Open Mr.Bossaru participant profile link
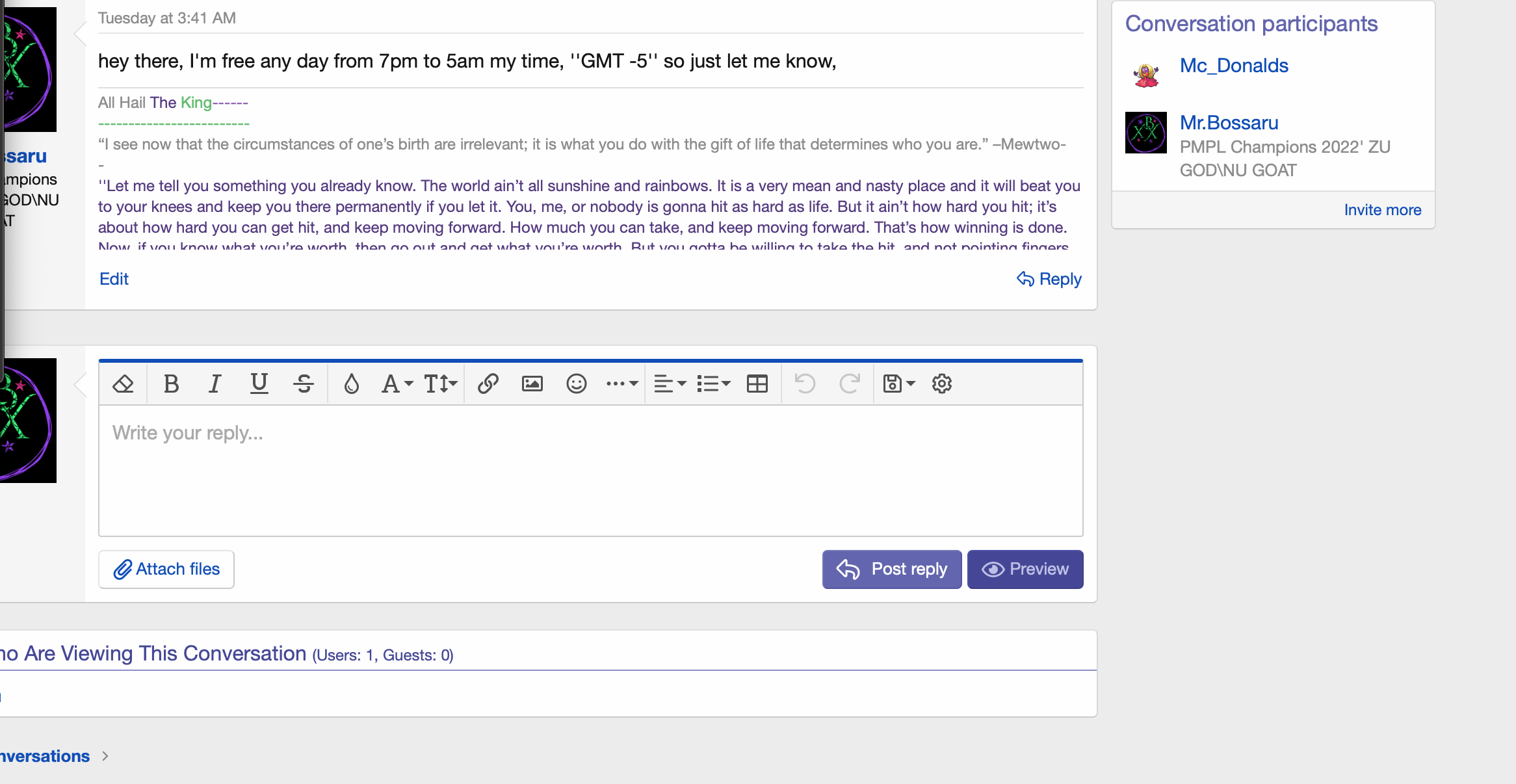This screenshot has height=784, width=1516. pos(1229,123)
